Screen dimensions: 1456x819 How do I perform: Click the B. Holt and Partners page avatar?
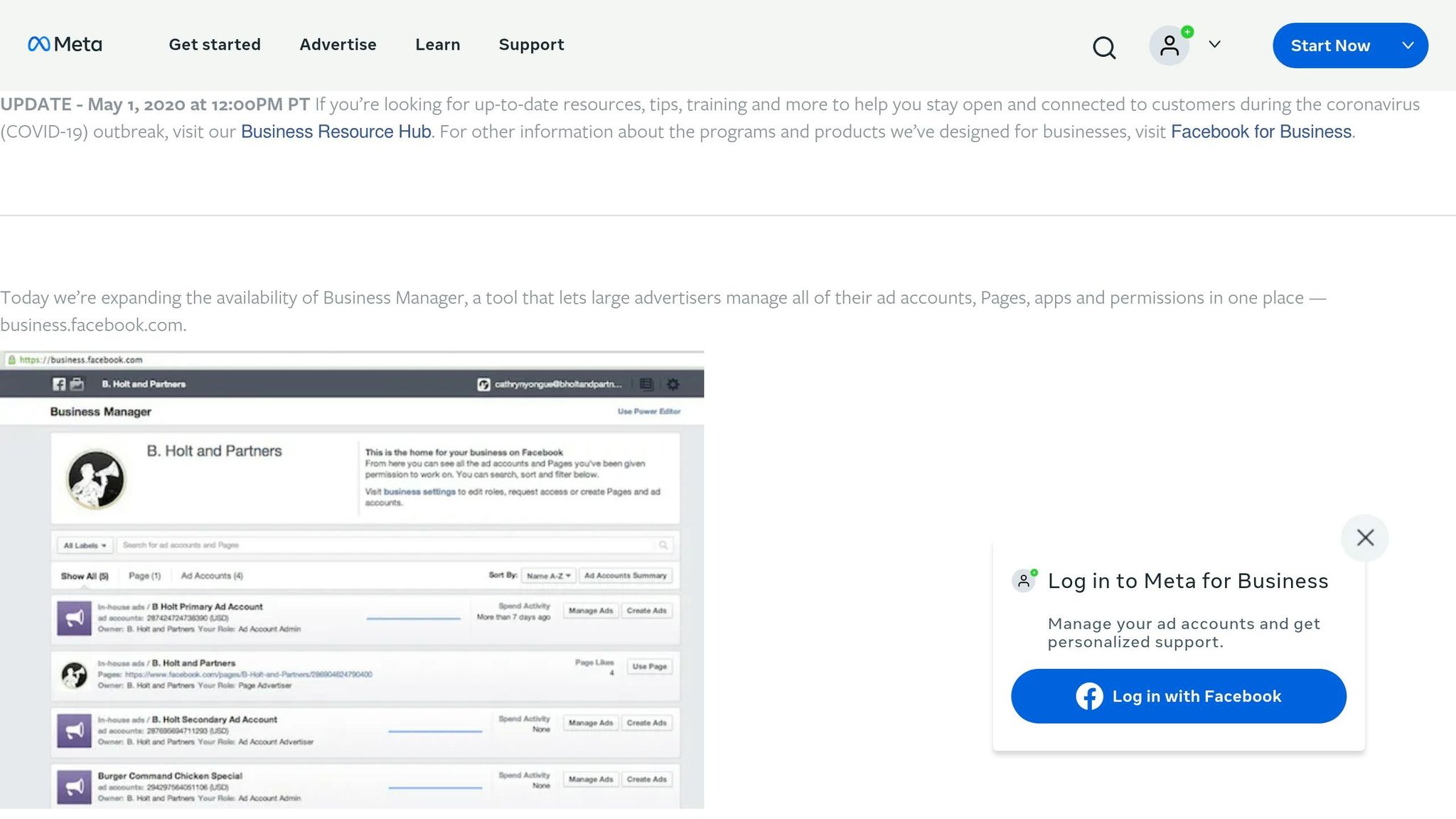point(74,675)
